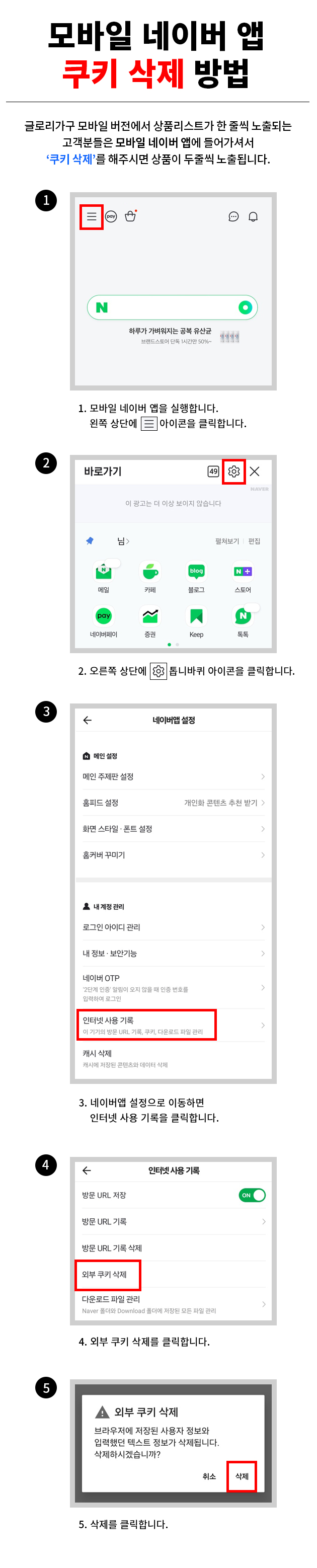The height and width of the screenshot is (1568, 317).
Task: Open the hamburger menu icon in step 1
Action: click(91, 217)
